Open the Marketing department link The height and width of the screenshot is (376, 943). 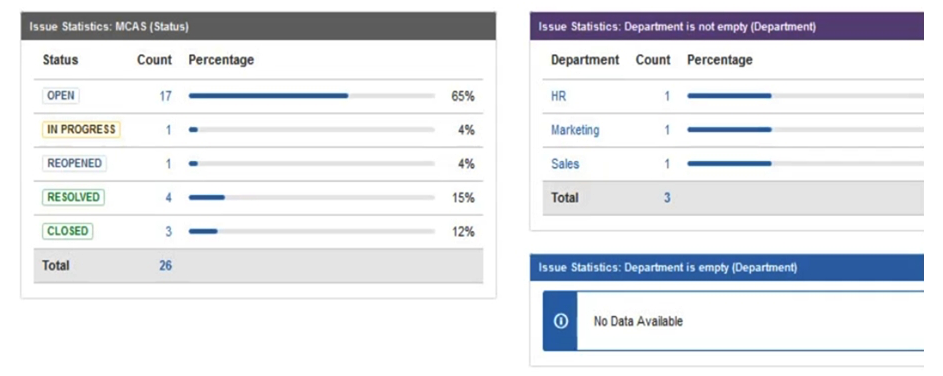pyautogui.click(x=575, y=130)
